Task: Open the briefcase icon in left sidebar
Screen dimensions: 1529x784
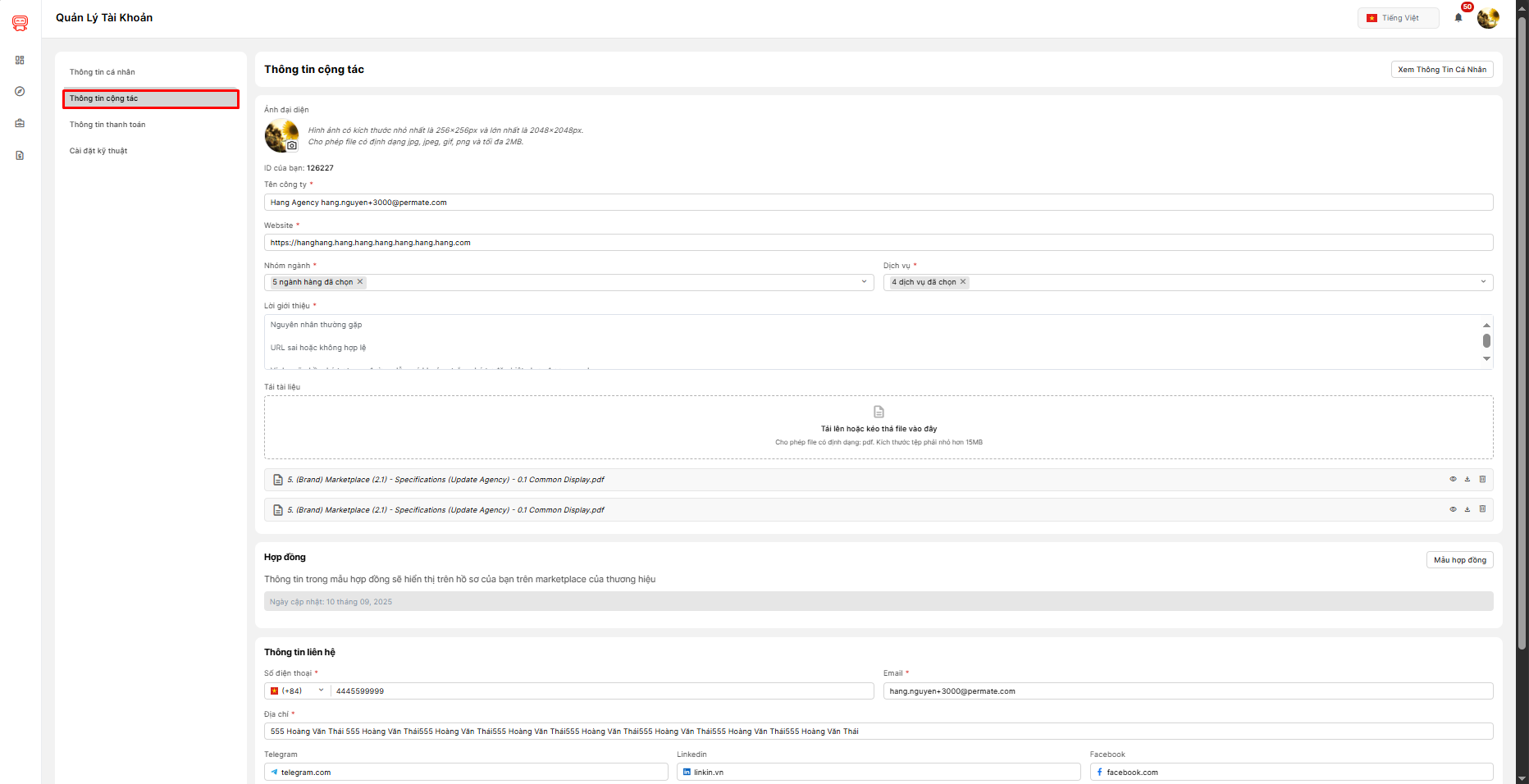Action: click(x=20, y=123)
